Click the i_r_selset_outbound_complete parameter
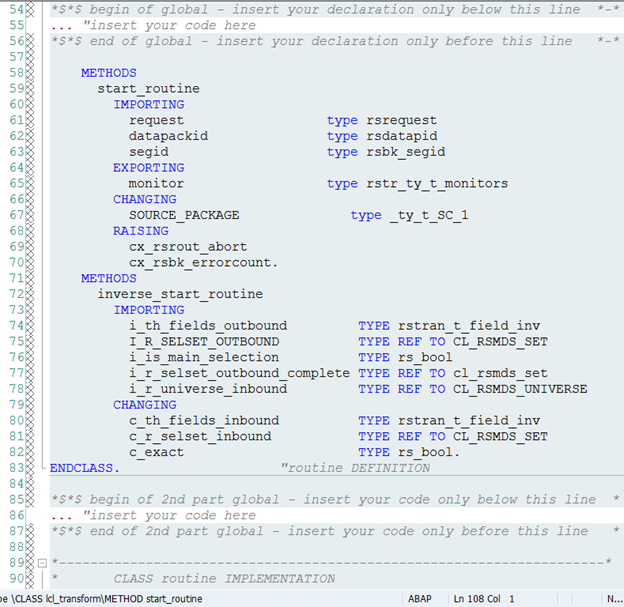The image size is (624, 607). click(x=239, y=373)
